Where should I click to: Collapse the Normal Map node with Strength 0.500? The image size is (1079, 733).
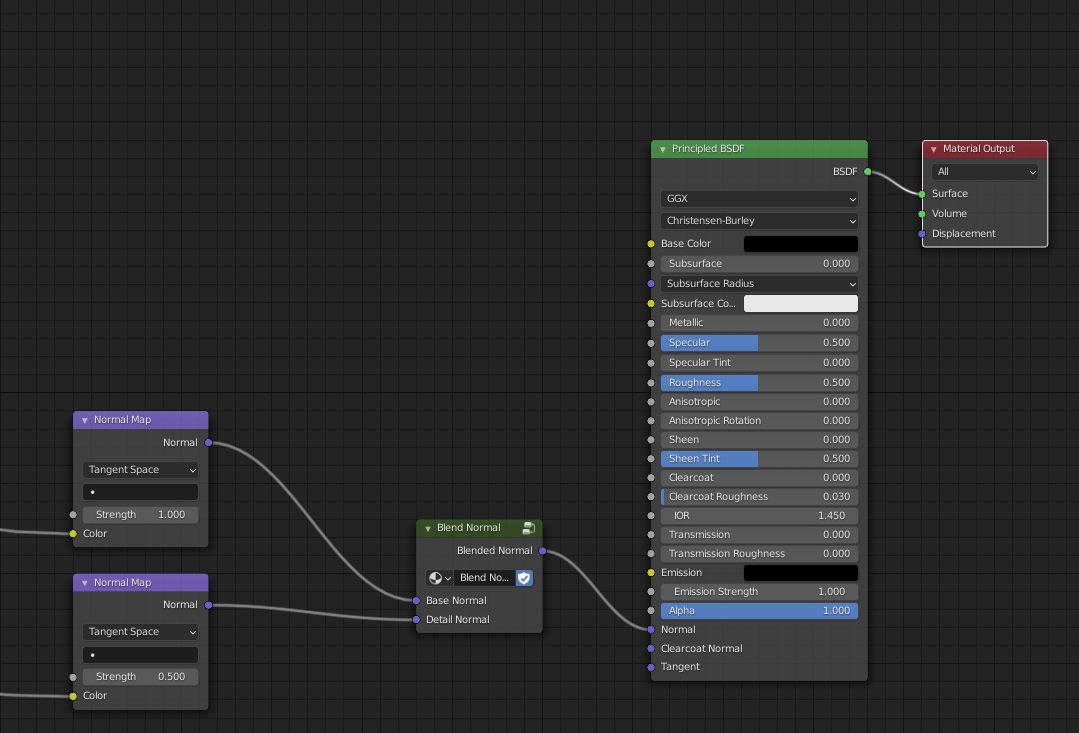(85, 583)
